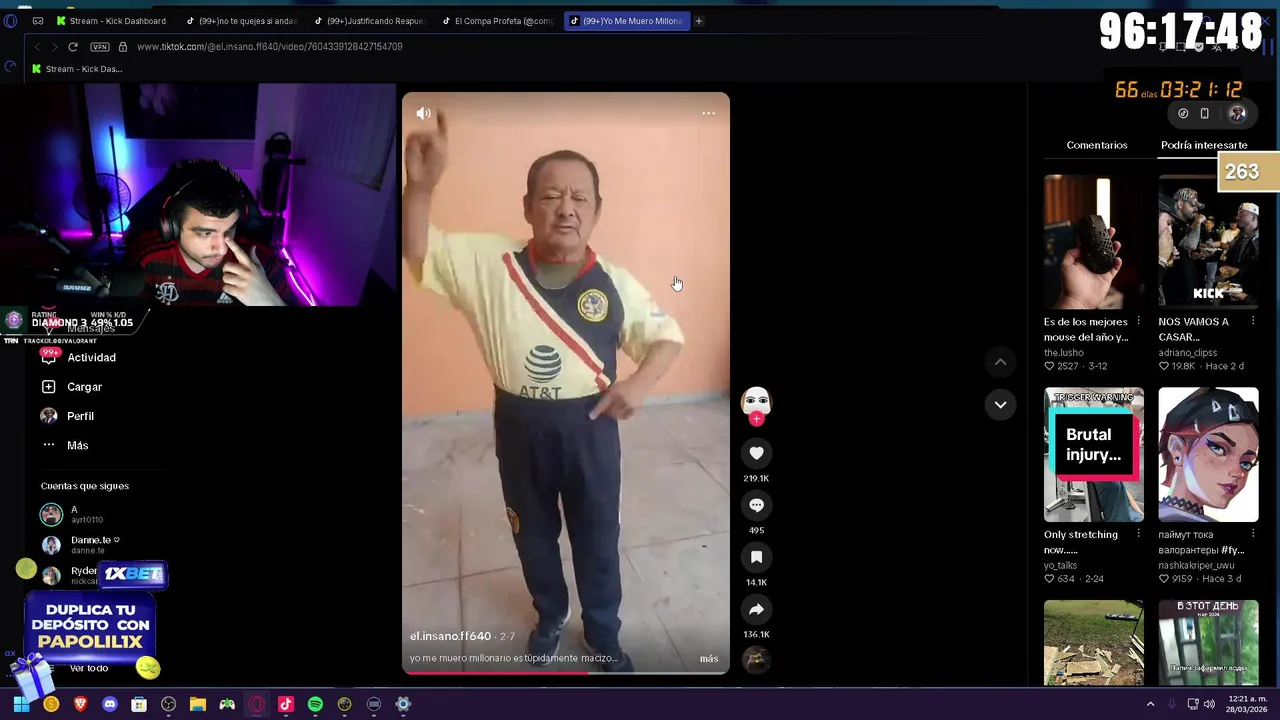Viewport: 1280px width, 720px height.
Task: Open Discord from the taskbar
Action: pos(110,704)
